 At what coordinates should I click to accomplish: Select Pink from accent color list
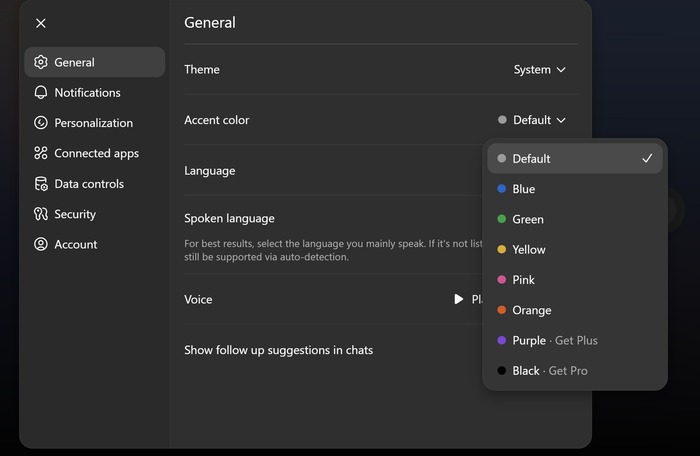(x=524, y=280)
